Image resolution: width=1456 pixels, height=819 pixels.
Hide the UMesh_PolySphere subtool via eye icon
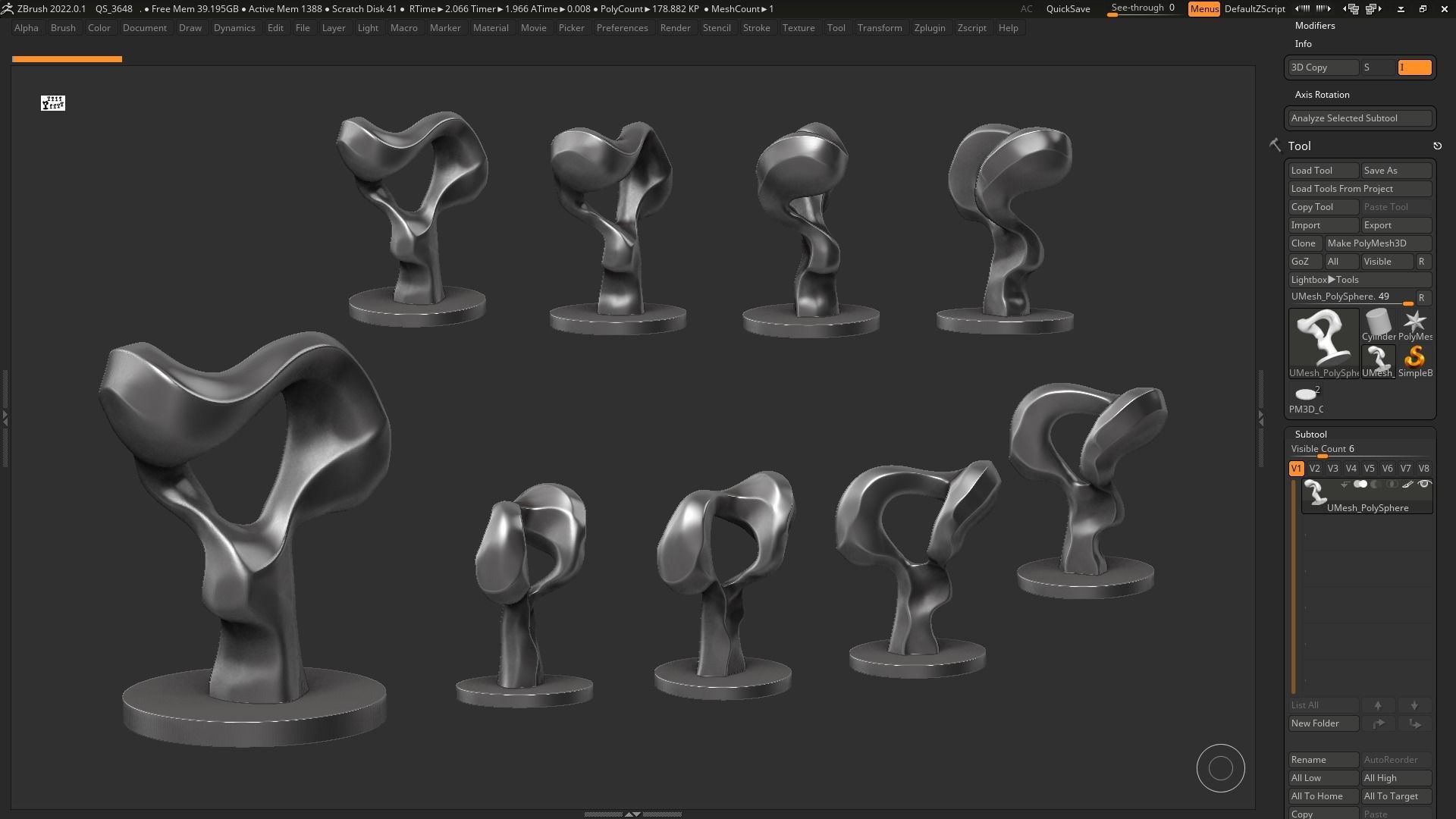click(1424, 485)
